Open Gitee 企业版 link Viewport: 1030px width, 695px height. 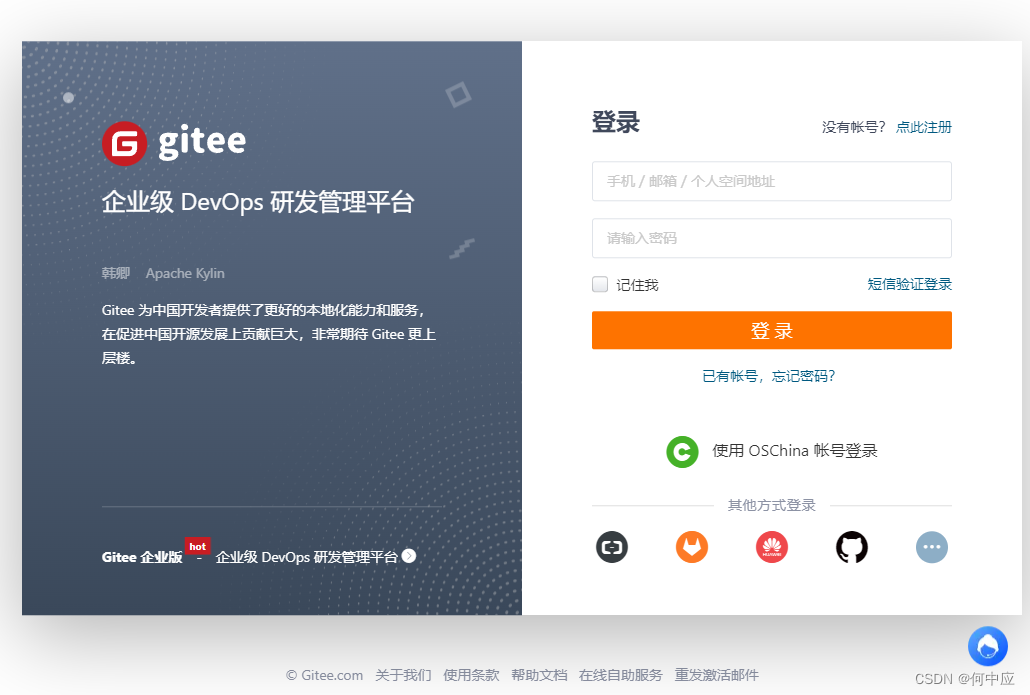tap(142, 557)
